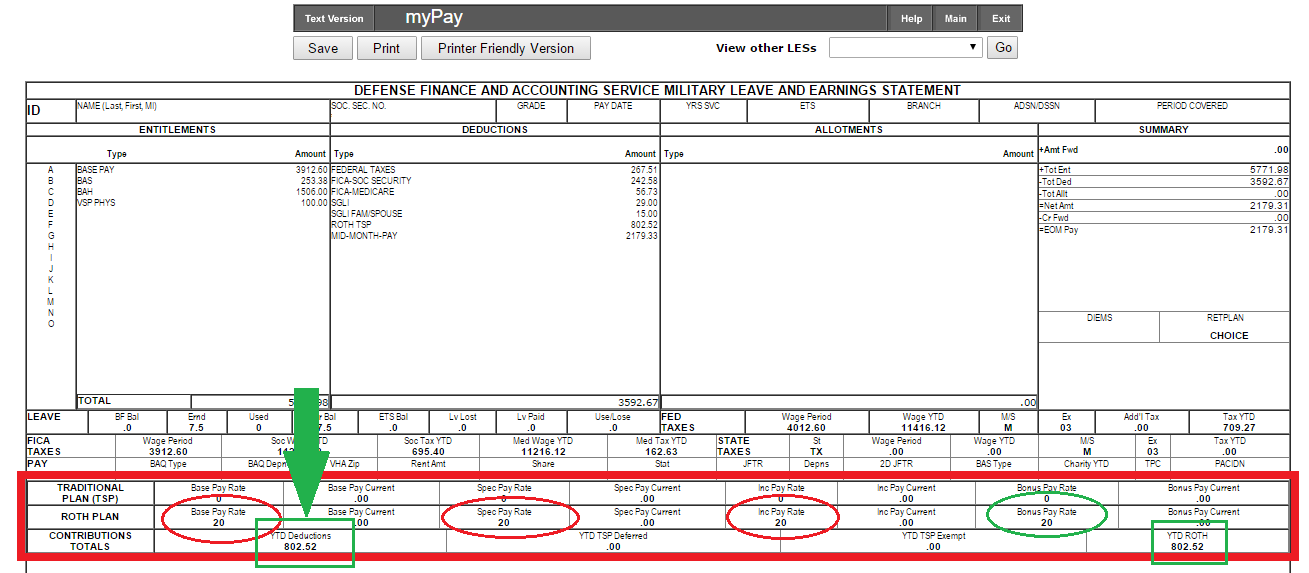
Task: Click the SGLI FAM/SPOUSE deduction row
Action: pyautogui.click(x=494, y=214)
